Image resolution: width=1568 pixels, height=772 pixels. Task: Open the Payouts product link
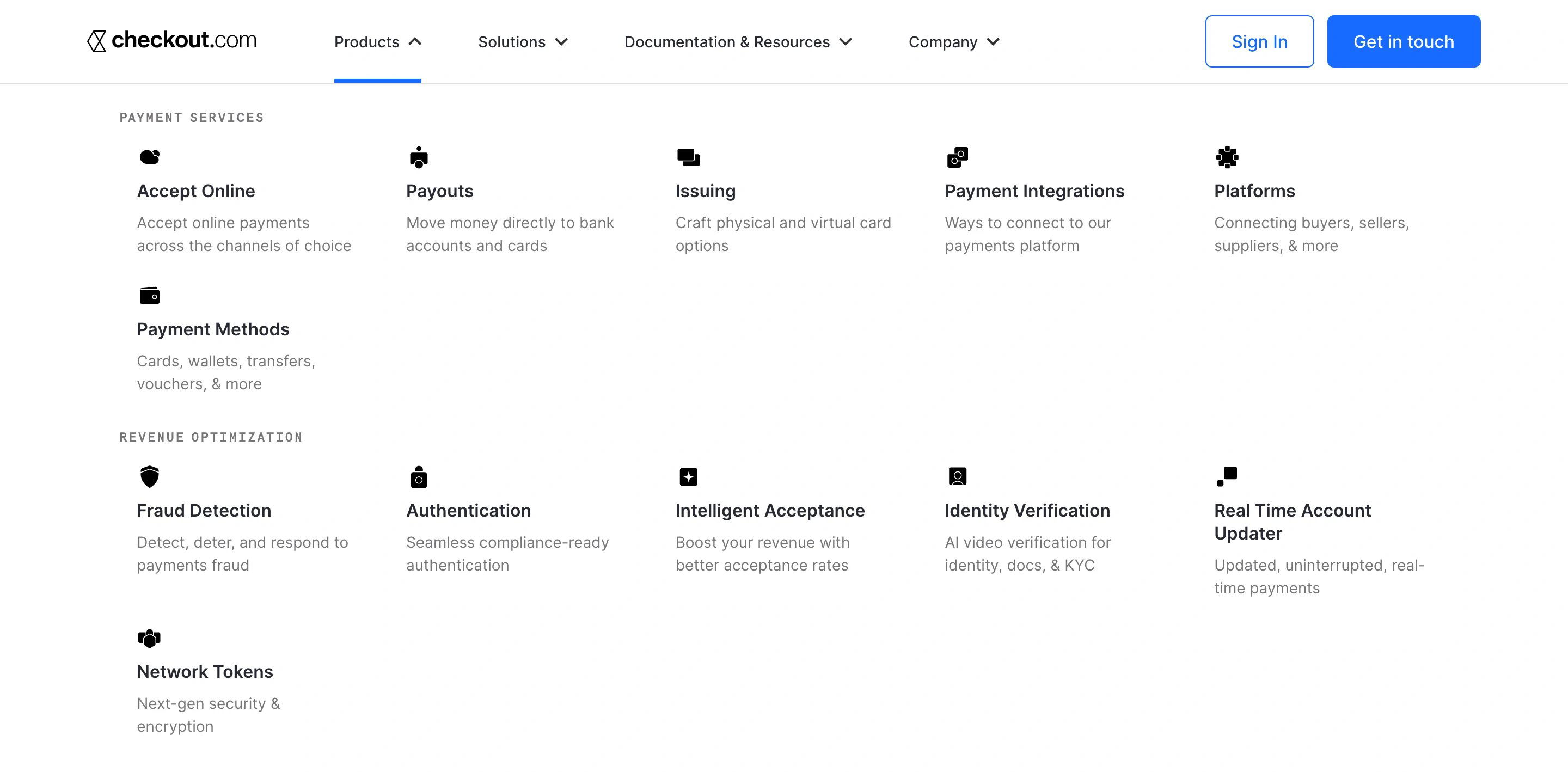(439, 191)
